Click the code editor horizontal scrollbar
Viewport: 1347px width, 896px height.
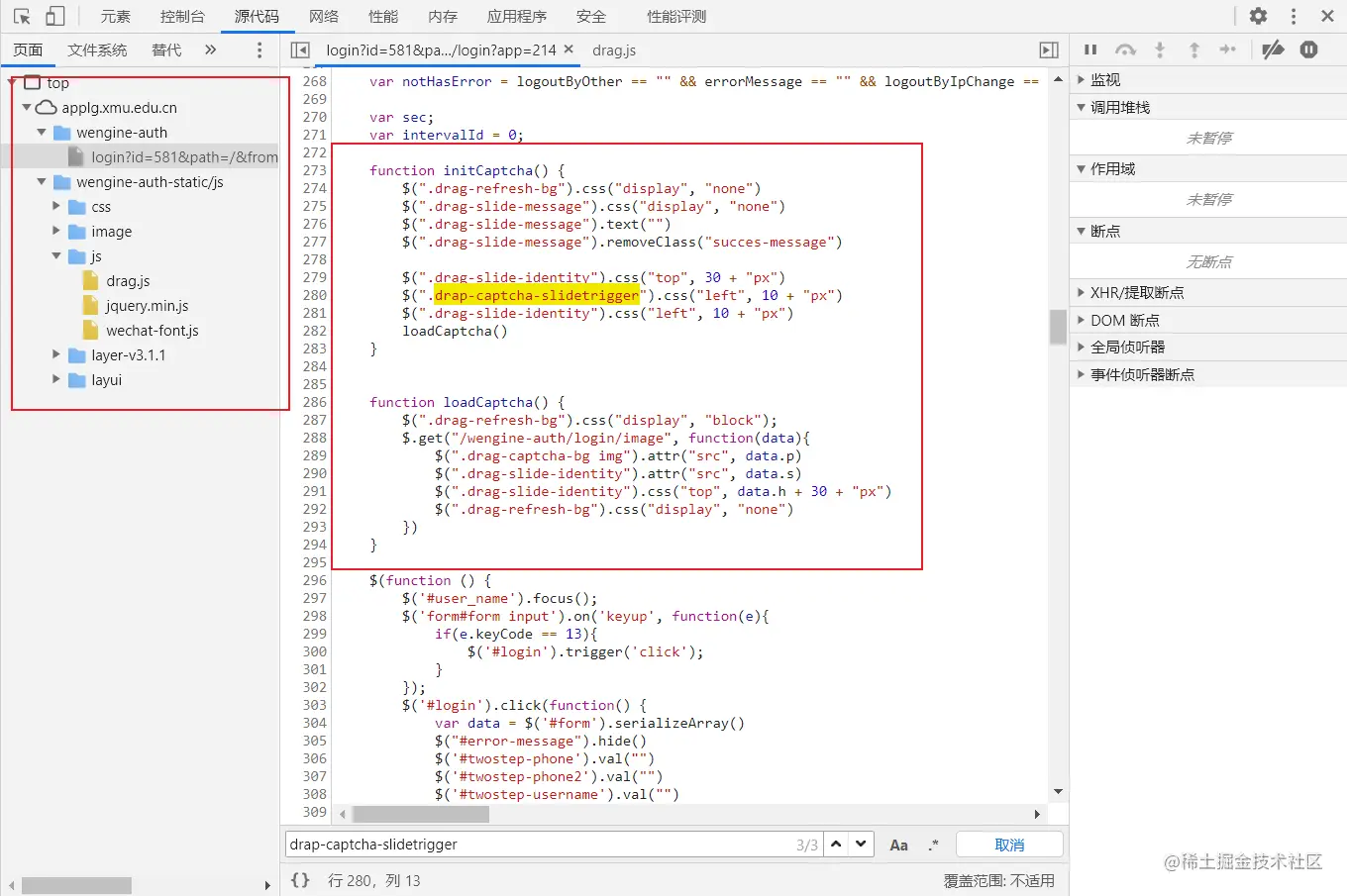[x=421, y=814]
